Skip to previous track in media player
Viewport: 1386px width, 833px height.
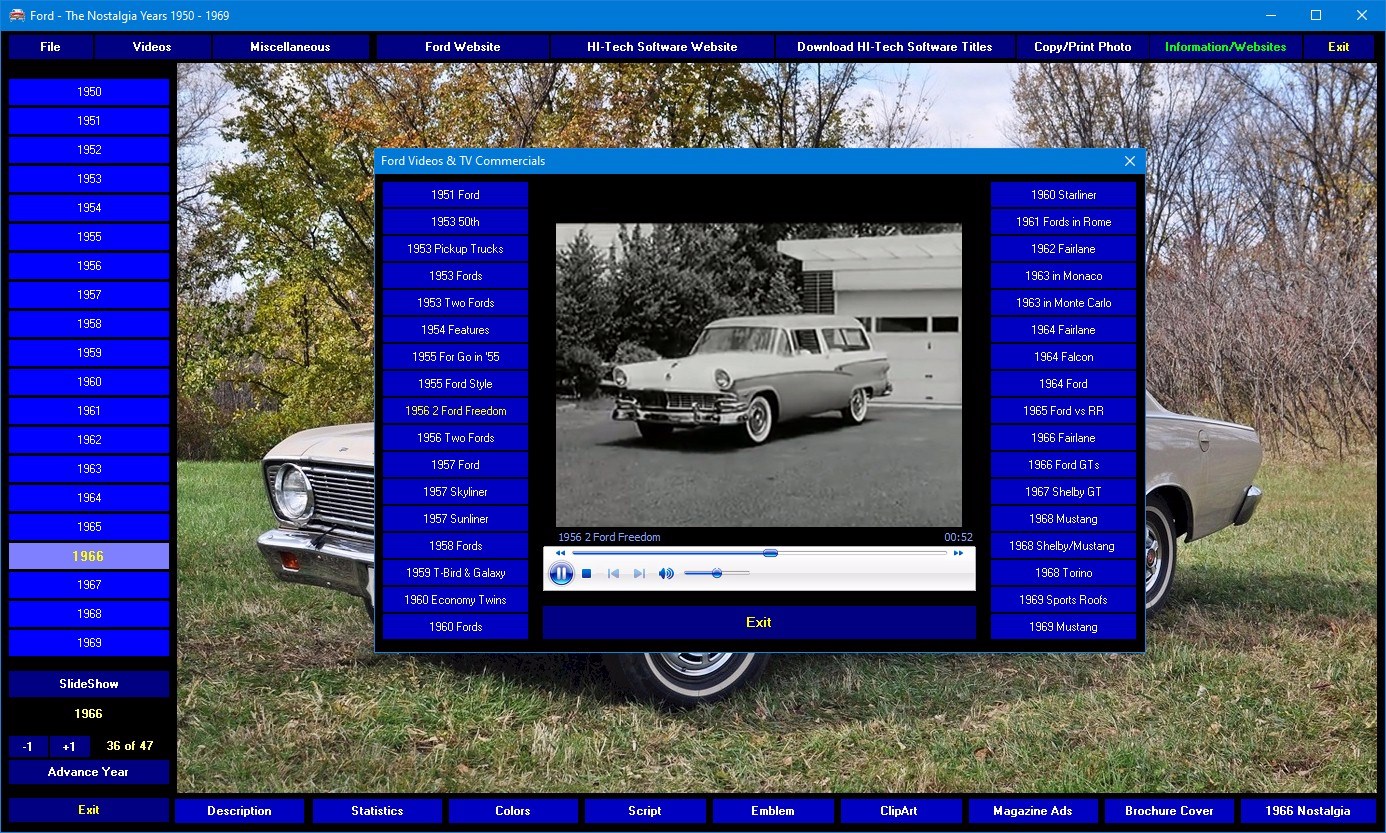(613, 573)
